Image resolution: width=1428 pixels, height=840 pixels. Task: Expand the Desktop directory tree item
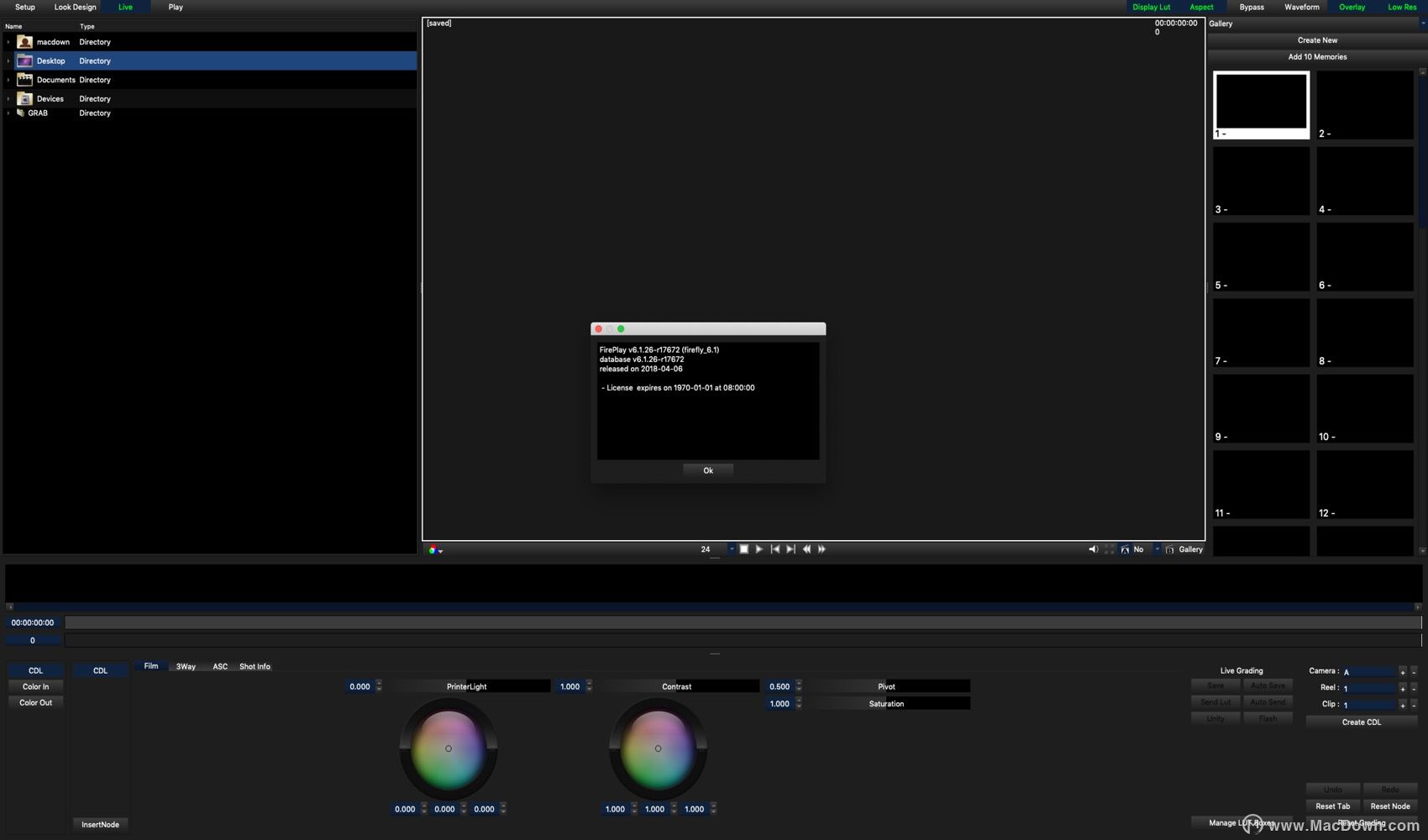[8, 61]
